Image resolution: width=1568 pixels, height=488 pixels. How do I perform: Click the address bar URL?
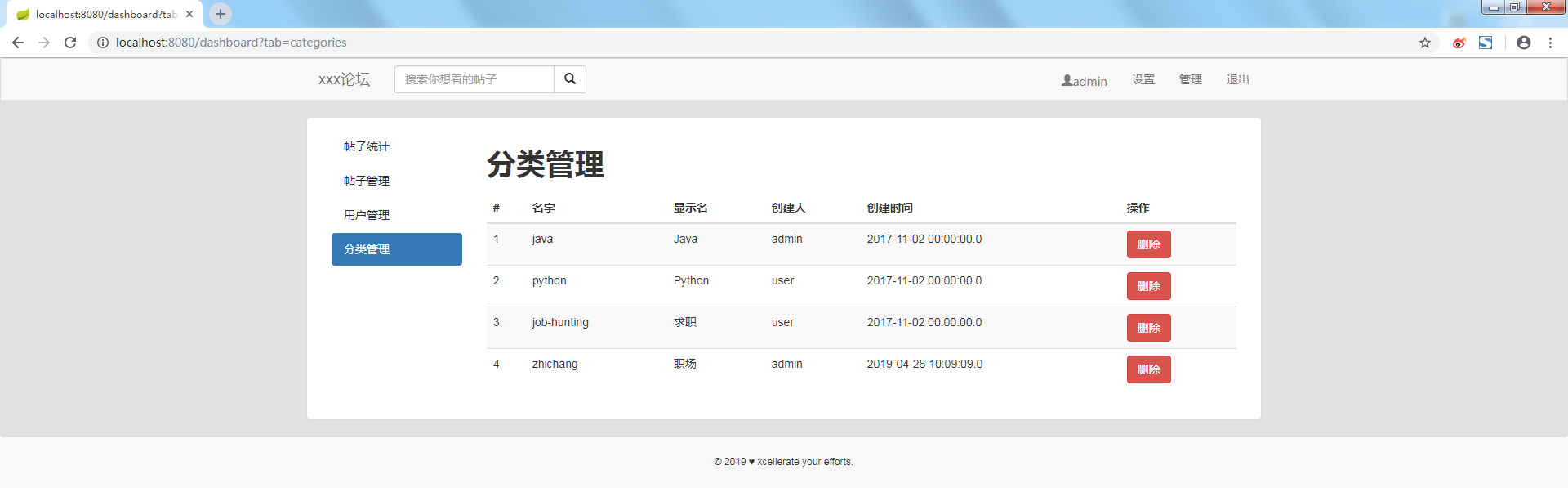(231, 43)
